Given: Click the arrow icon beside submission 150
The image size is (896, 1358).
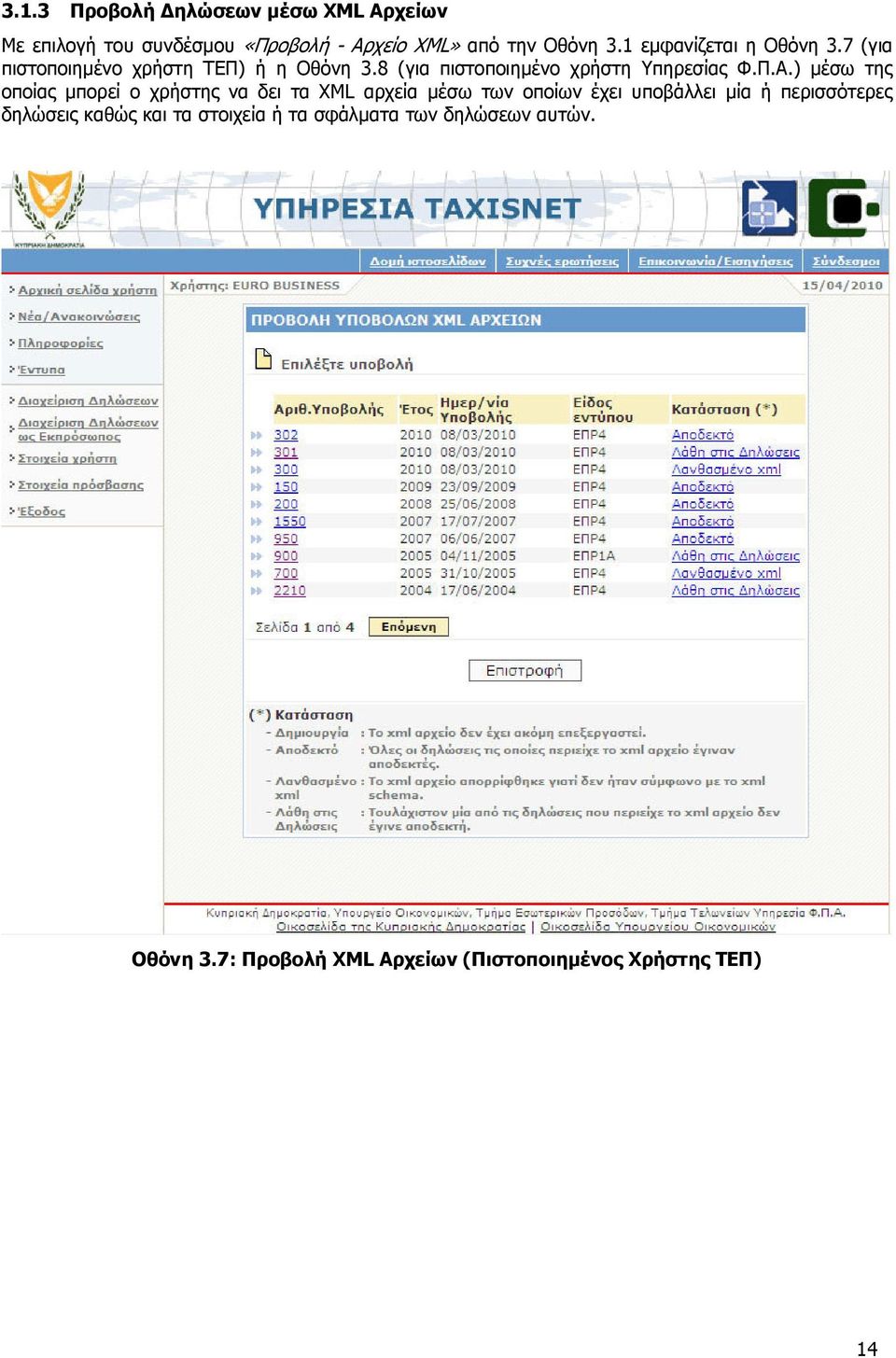Looking at the screenshot, I should click(x=257, y=487).
